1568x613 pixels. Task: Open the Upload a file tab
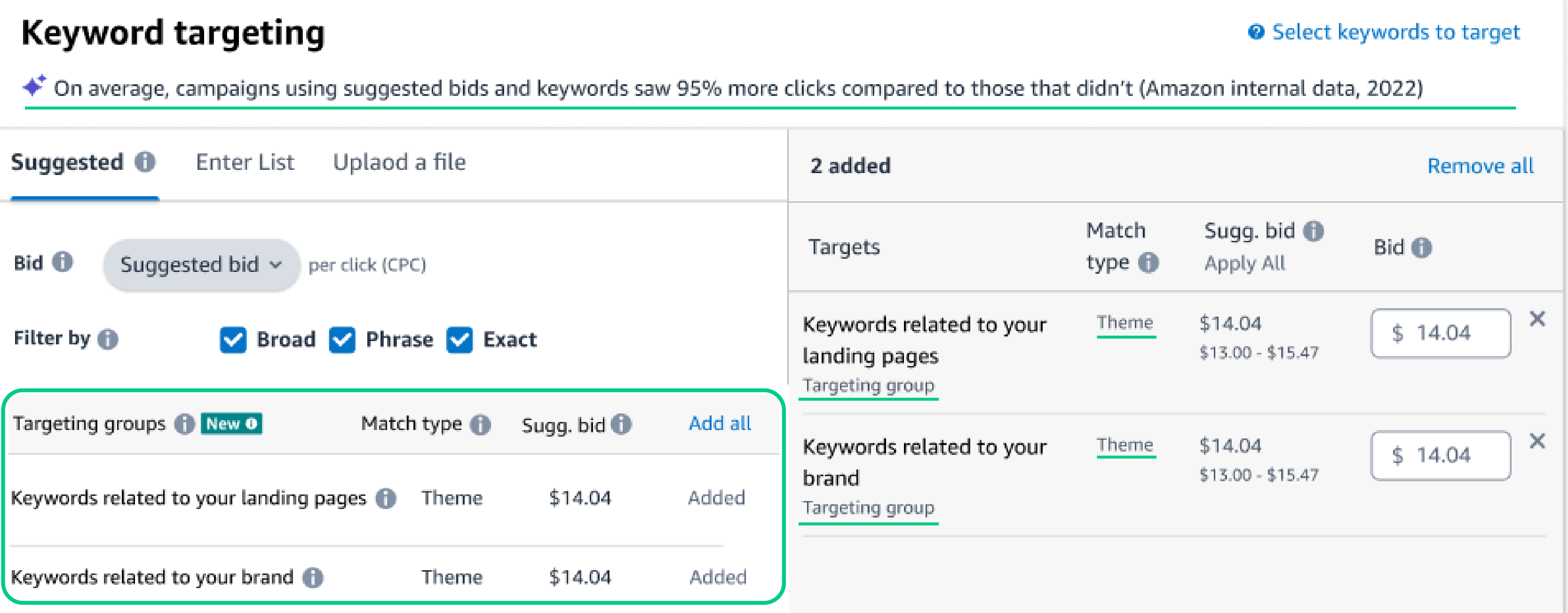(399, 162)
